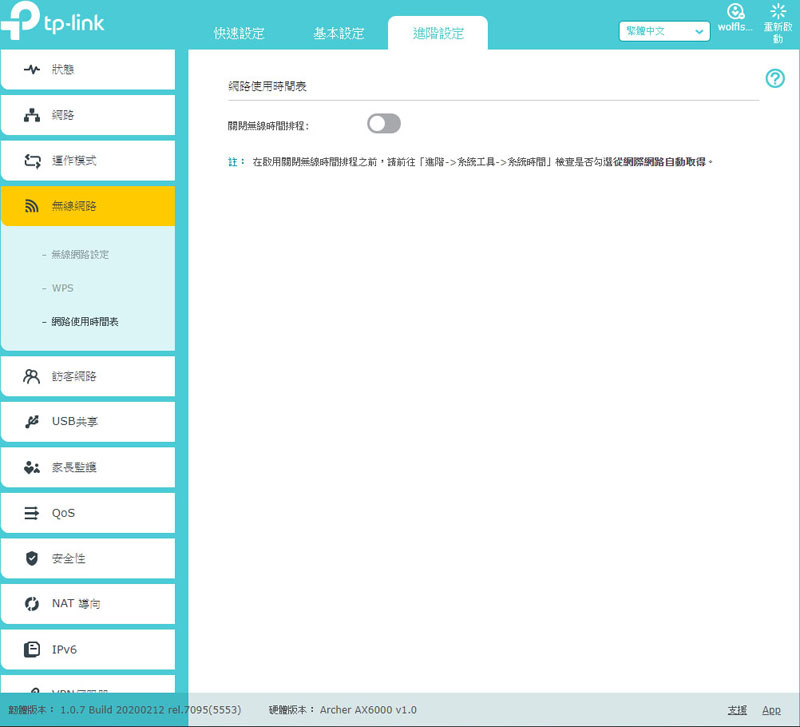Click the 運作模式 operation mode icon

[x=32, y=161]
